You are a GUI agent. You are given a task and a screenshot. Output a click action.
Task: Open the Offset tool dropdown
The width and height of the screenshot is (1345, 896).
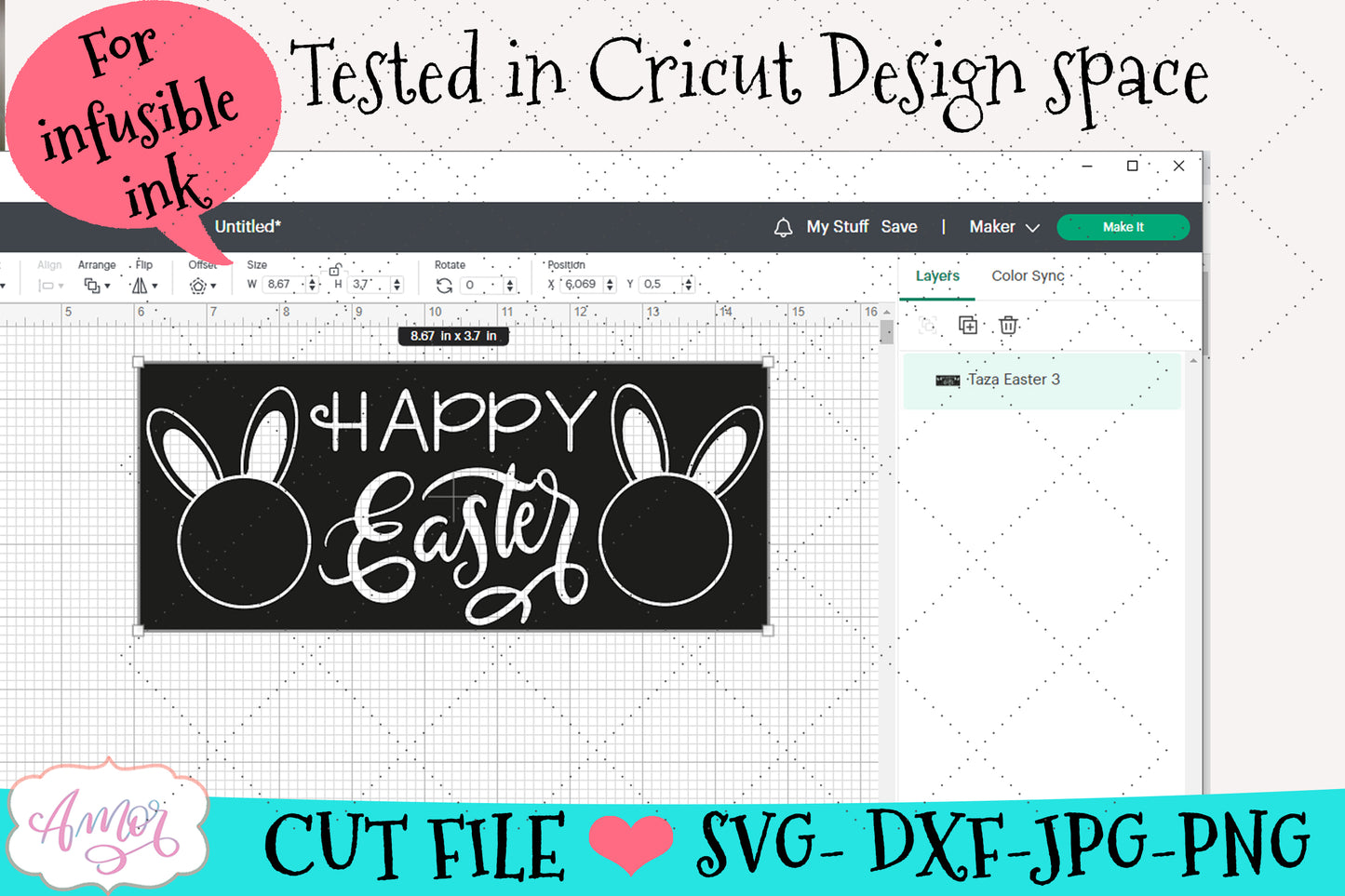click(x=202, y=286)
